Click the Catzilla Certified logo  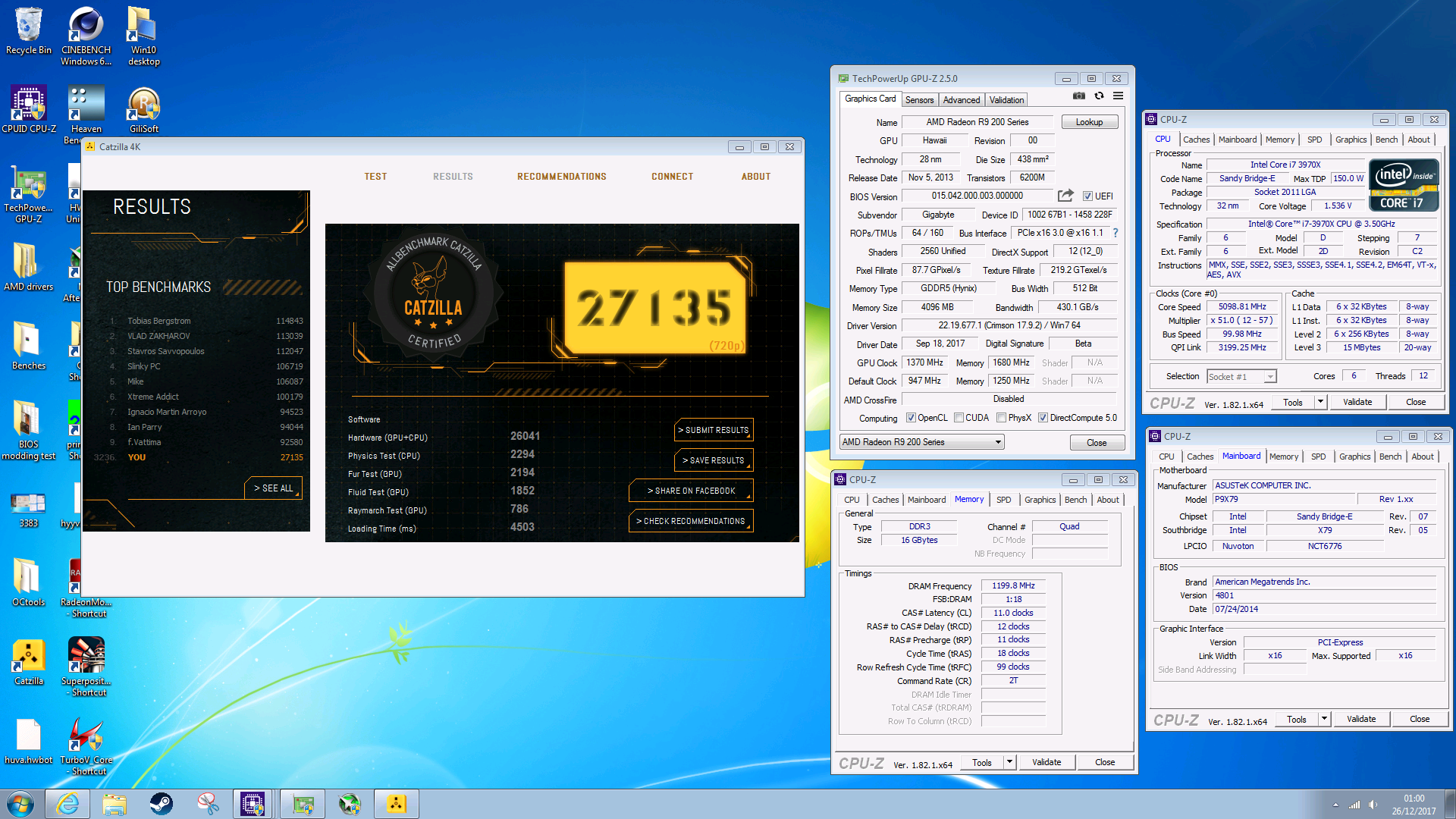pos(433,293)
